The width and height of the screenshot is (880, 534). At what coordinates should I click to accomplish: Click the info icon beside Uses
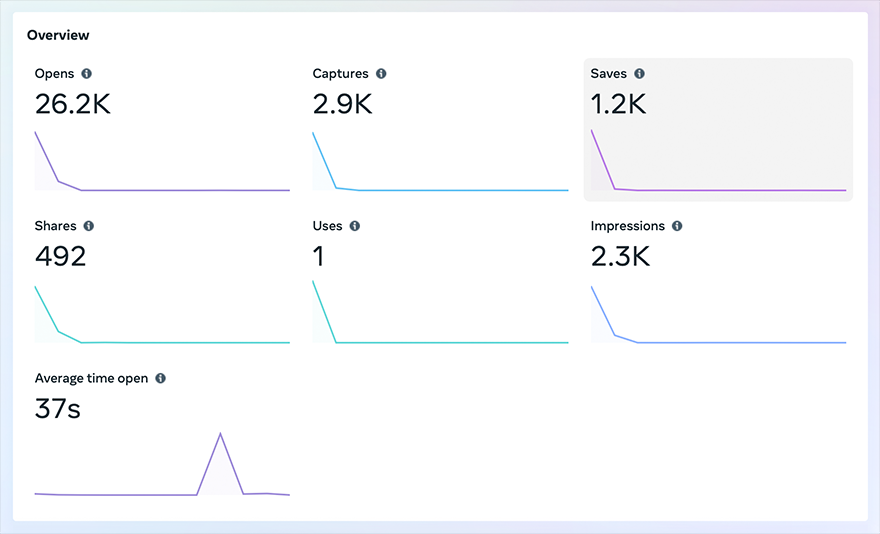pyautogui.click(x=355, y=226)
